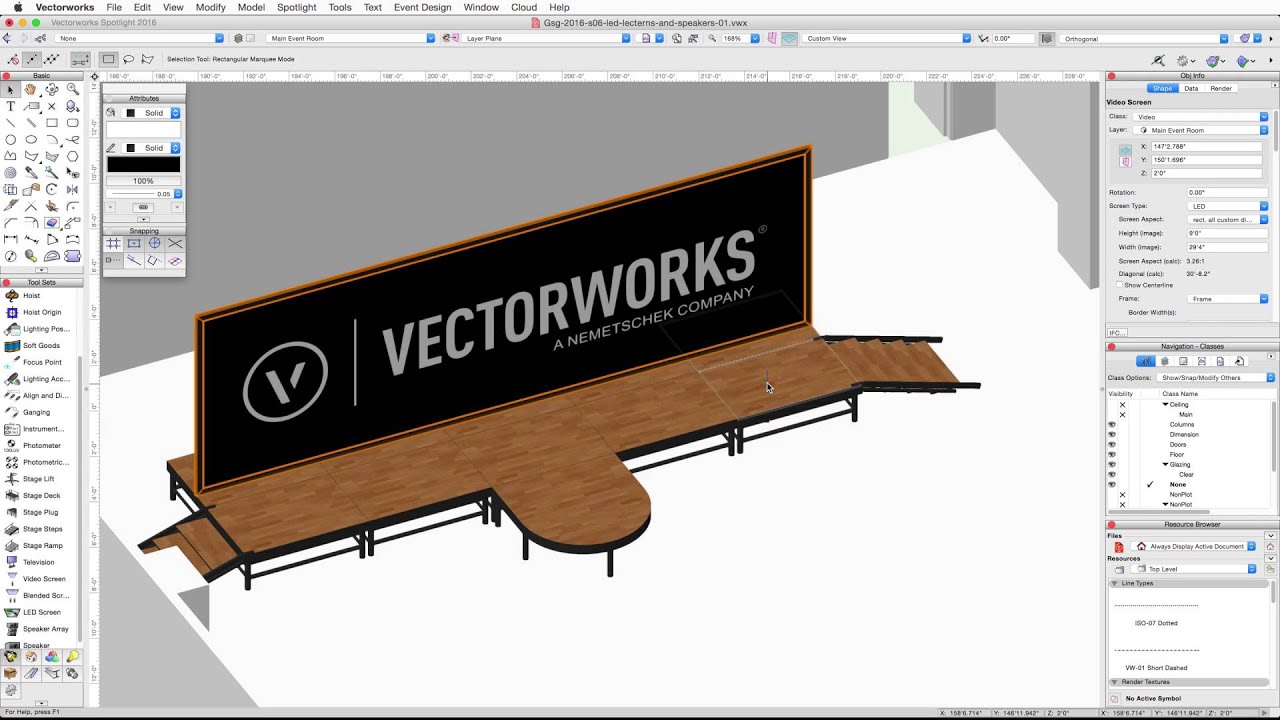The height and width of the screenshot is (720, 1280).
Task: Click the Rotation value field
Action: (x=1228, y=192)
